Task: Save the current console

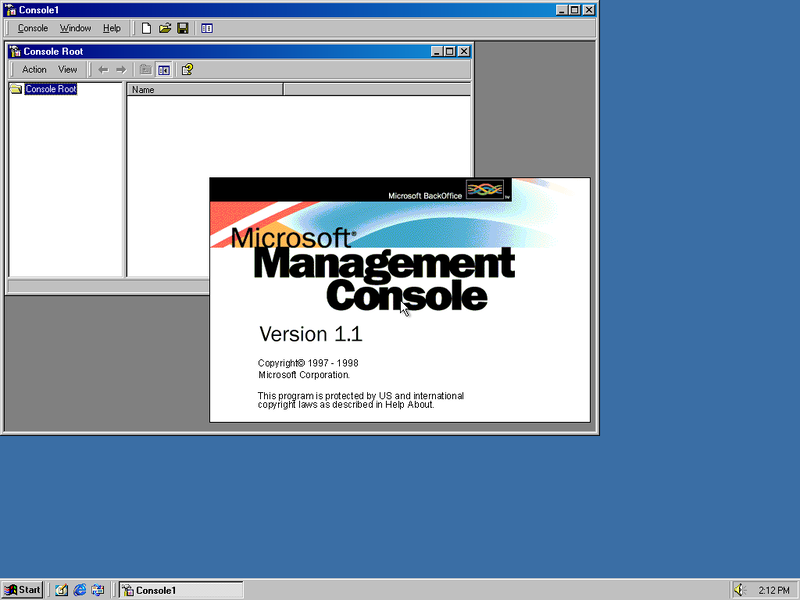Action: pyautogui.click(x=182, y=28)
